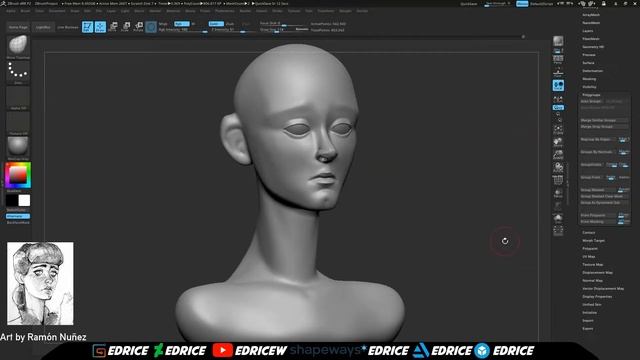Image resolution: width=640 pixels, height=360 pixels.
Task: Toggle the Rgb channel button
Action: pos(182,24)
